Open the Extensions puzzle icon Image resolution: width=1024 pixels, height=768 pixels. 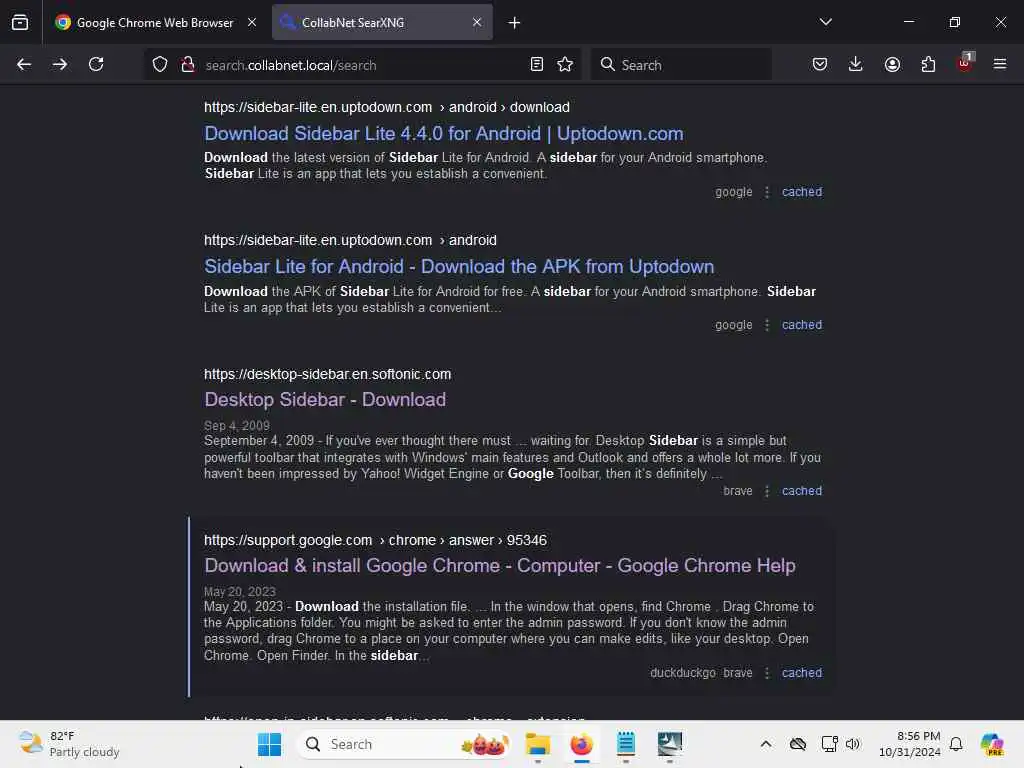[x=928, y=64]
